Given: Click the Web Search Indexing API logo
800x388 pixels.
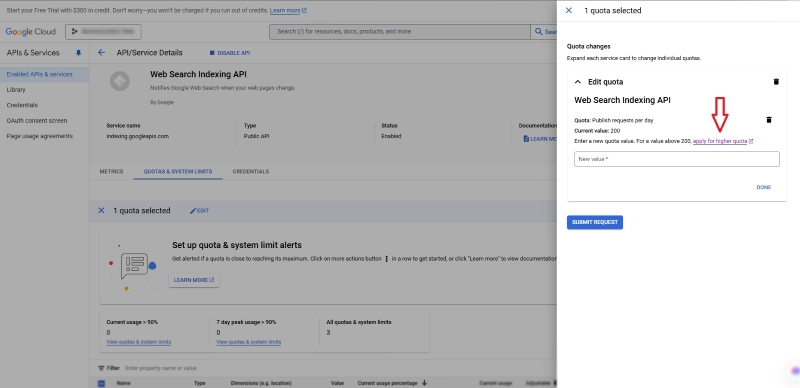Looking at the screenshot, I should point(120,81).
